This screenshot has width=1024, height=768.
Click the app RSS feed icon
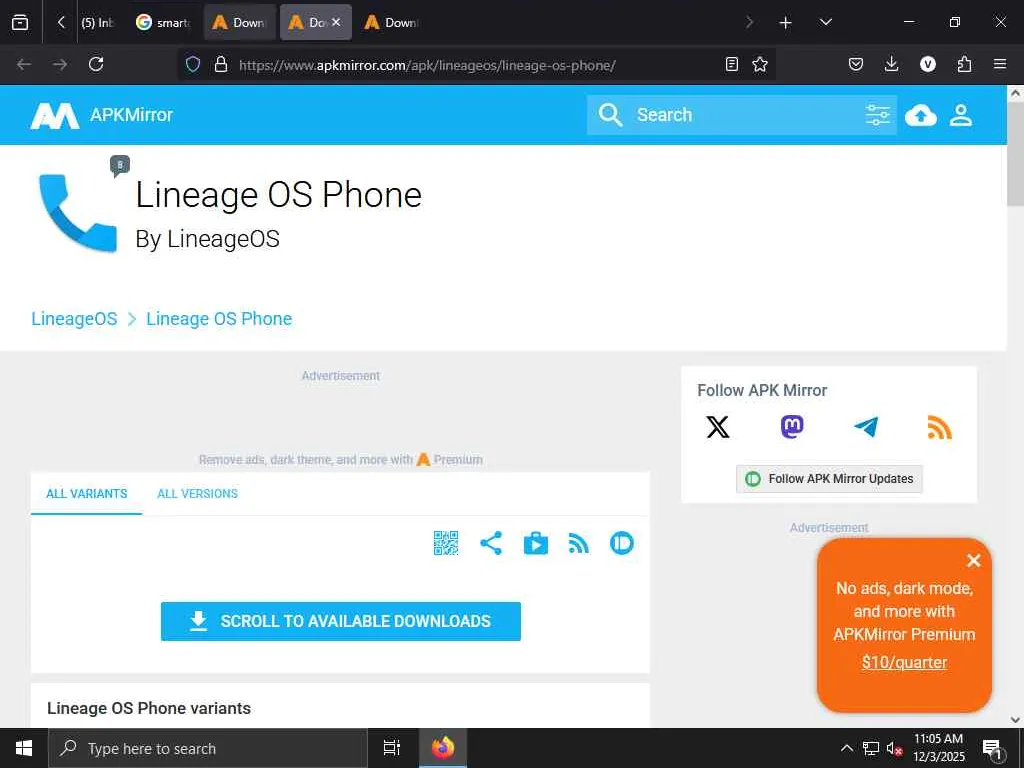(x=579, y=543)
